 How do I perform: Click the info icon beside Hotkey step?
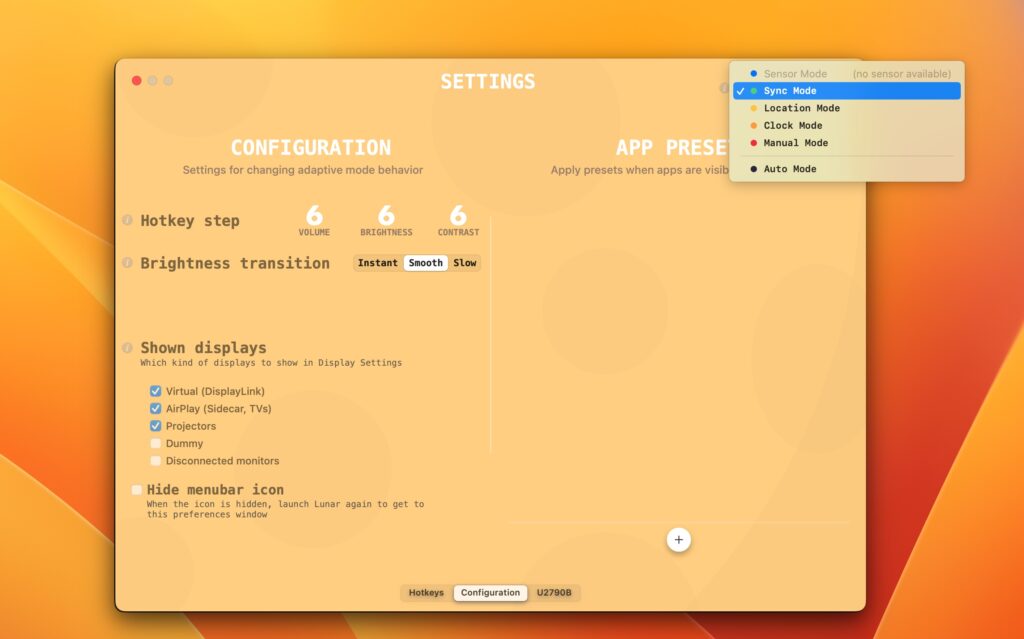(127, 221)
